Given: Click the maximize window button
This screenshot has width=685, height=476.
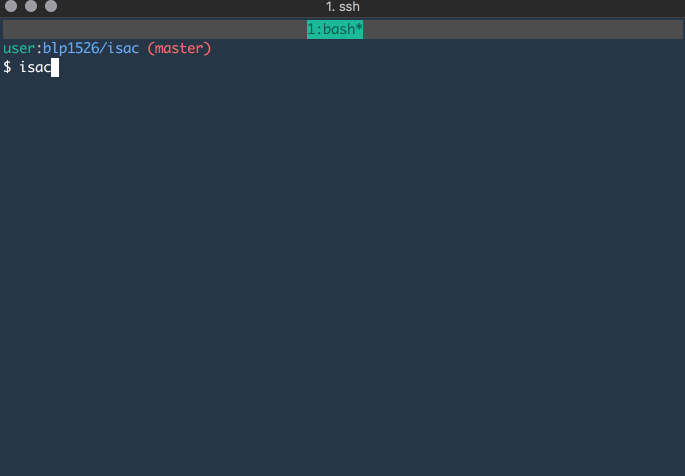Looking at the screenshot, I should click(51, 6).
